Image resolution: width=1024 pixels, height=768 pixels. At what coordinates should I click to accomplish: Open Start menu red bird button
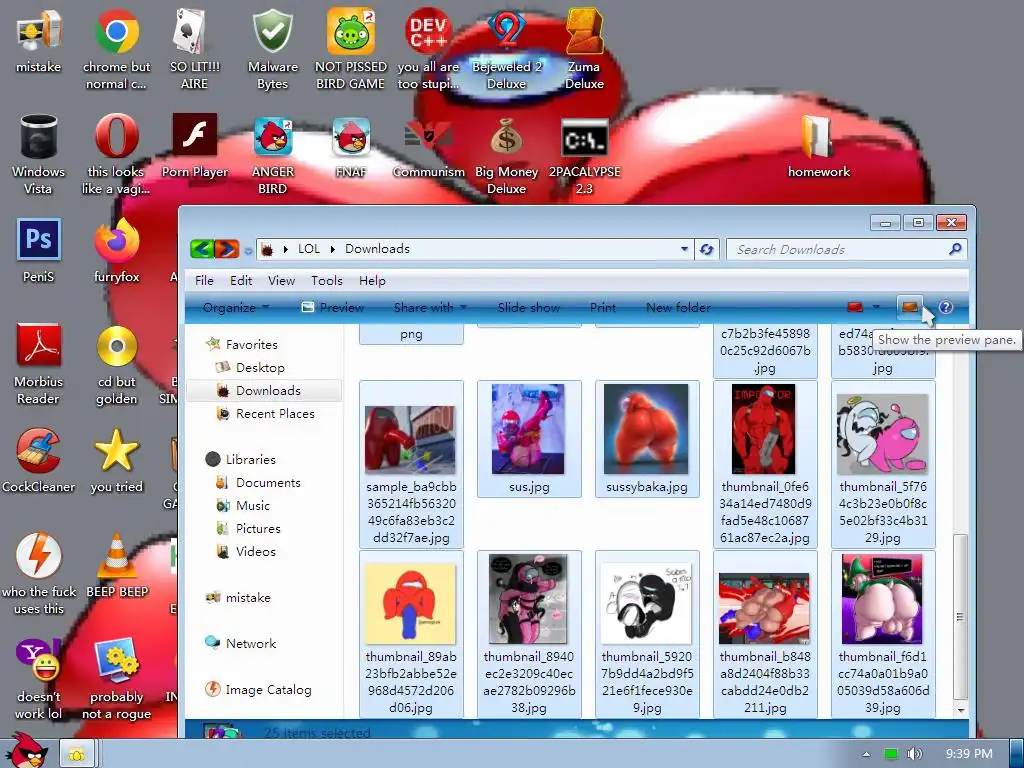tap(27, 750)
